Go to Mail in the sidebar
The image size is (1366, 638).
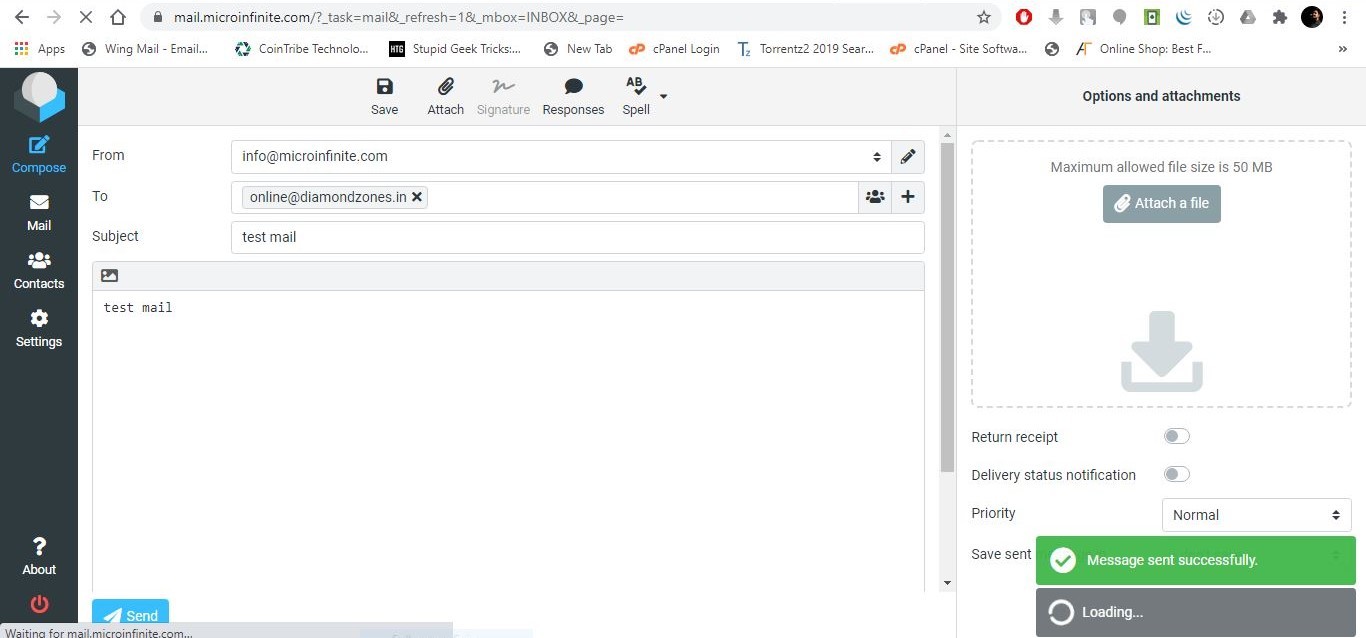click(39, 213)
